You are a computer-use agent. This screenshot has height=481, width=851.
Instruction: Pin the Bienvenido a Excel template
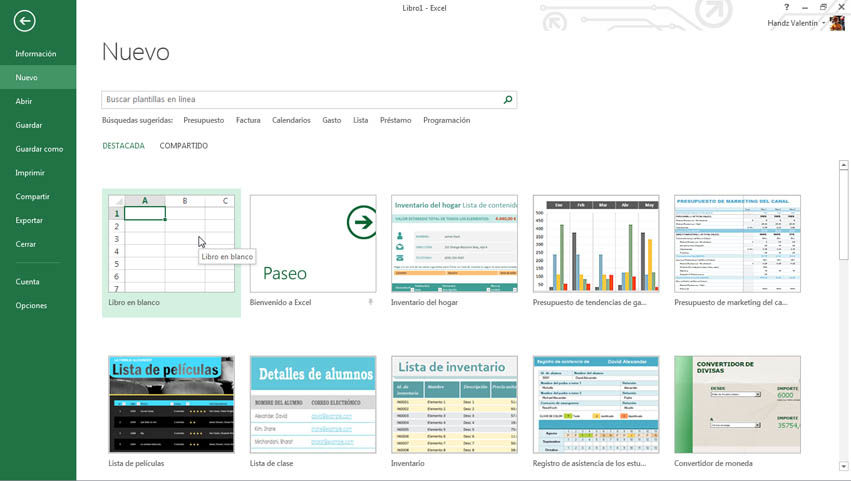point(370,302)
